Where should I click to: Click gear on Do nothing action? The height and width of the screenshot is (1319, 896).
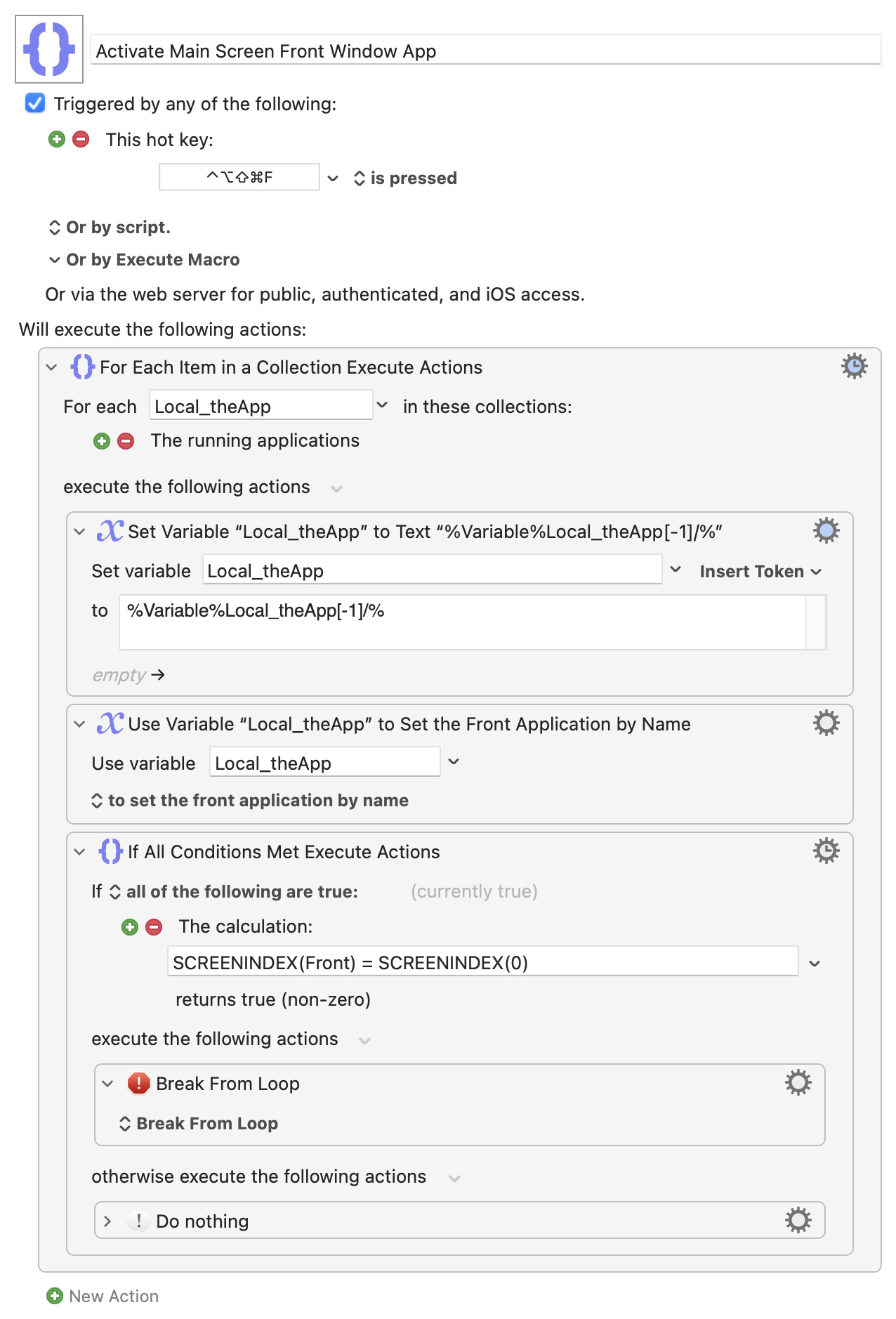coord(798,1221)
